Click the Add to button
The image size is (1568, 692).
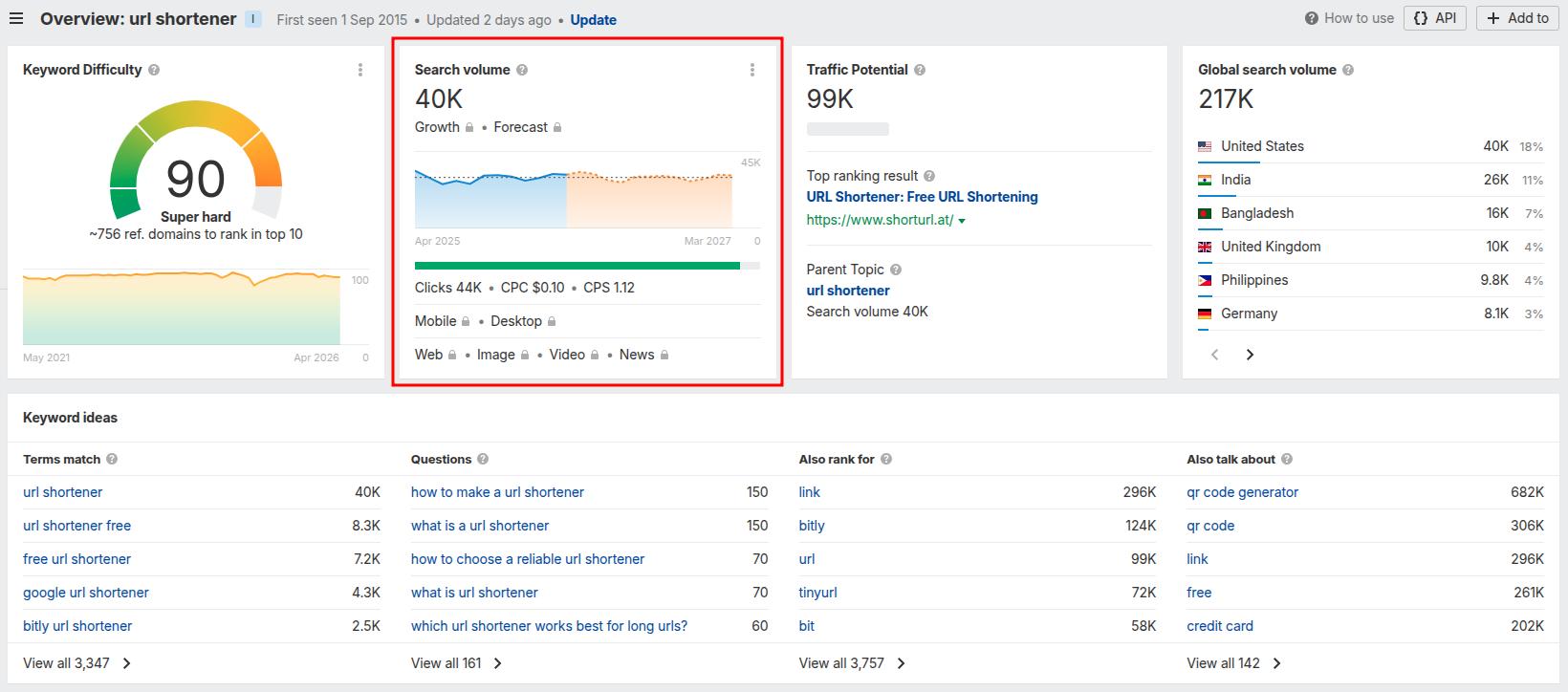(x=1517, y=18)
